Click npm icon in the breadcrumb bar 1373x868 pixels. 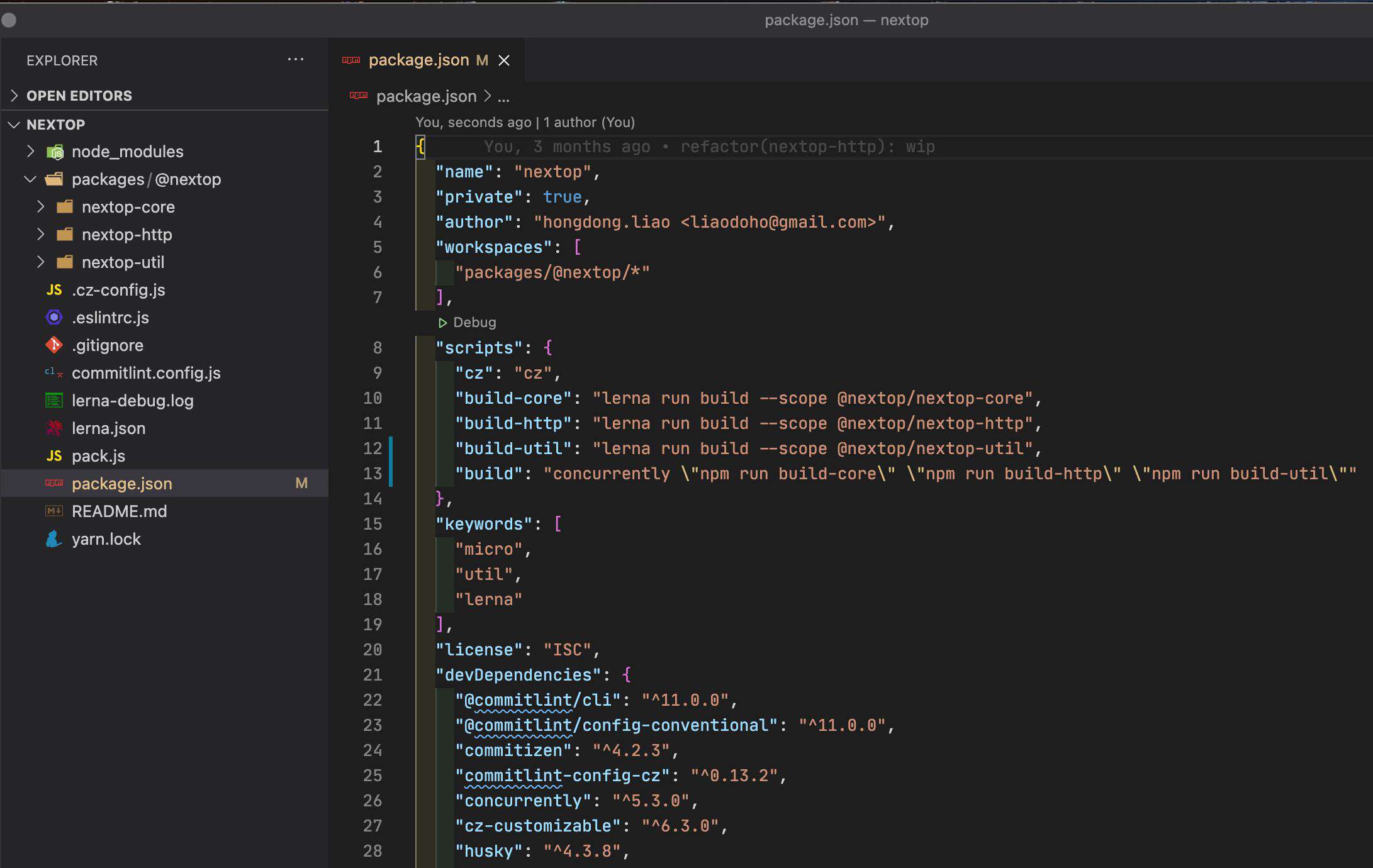(359, 96)
